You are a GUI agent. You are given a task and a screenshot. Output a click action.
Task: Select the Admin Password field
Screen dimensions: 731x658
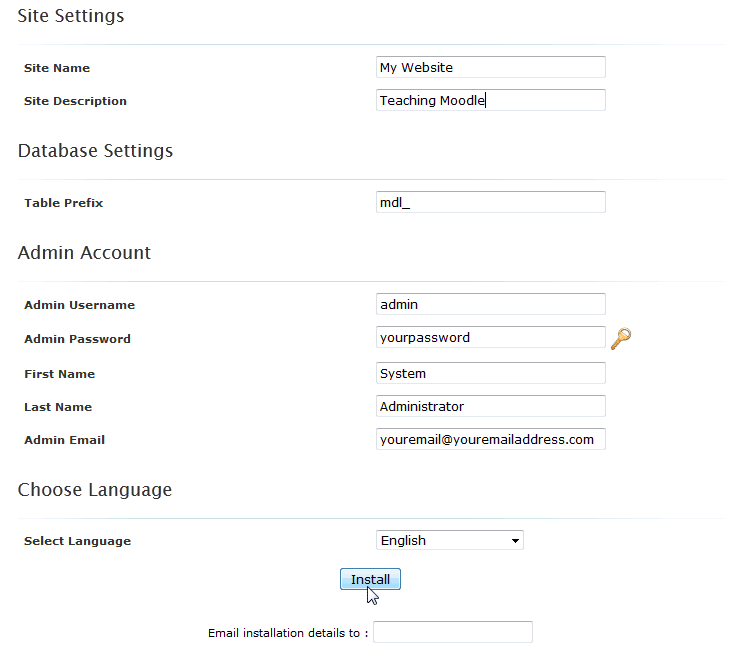[x=490, y=338]
